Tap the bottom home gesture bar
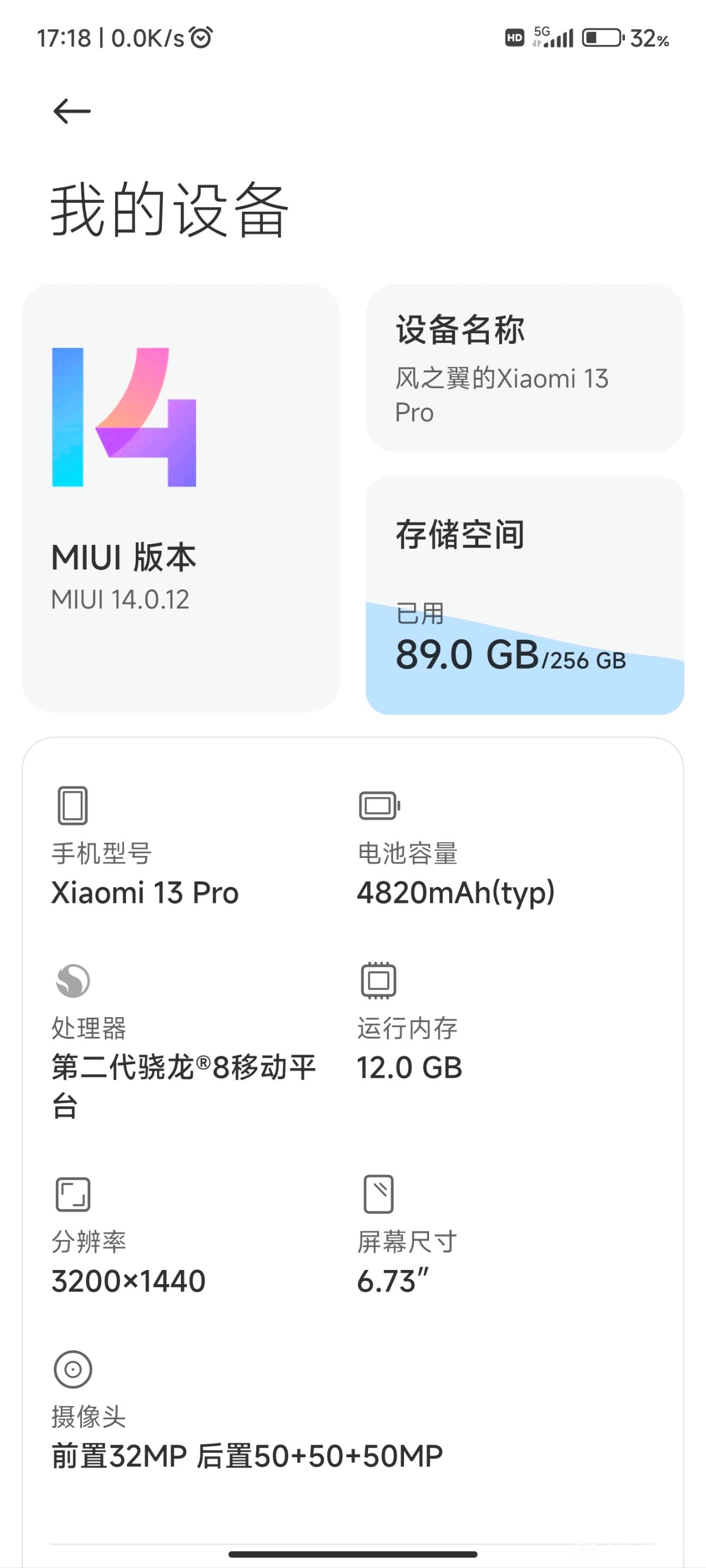 pyautogui.click(x=352, y=1554)
